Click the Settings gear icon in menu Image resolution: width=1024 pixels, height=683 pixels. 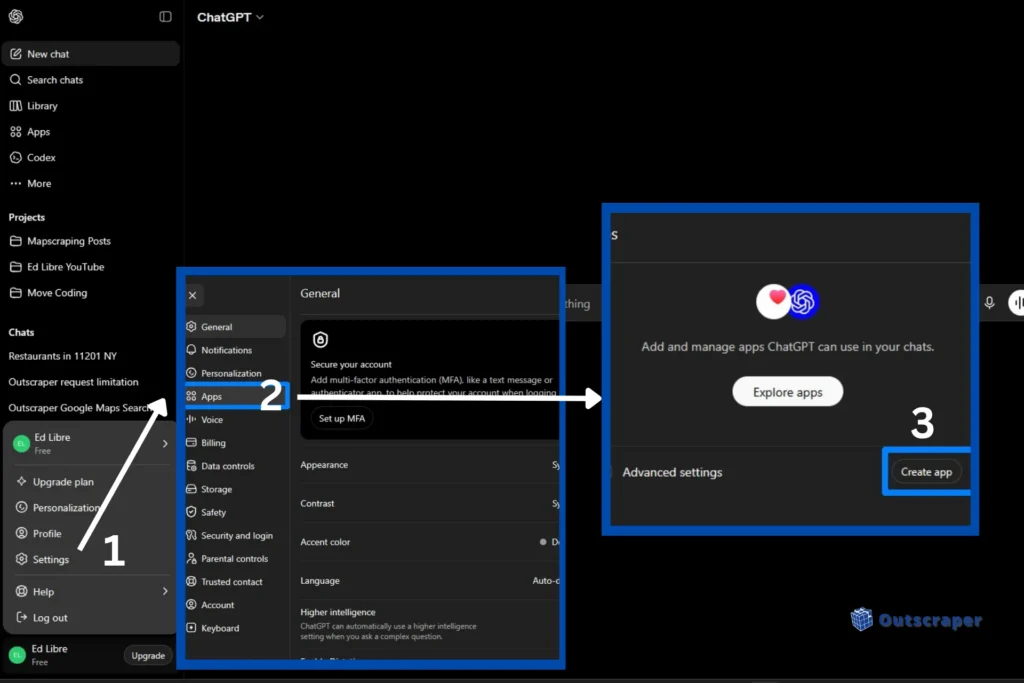22,559
